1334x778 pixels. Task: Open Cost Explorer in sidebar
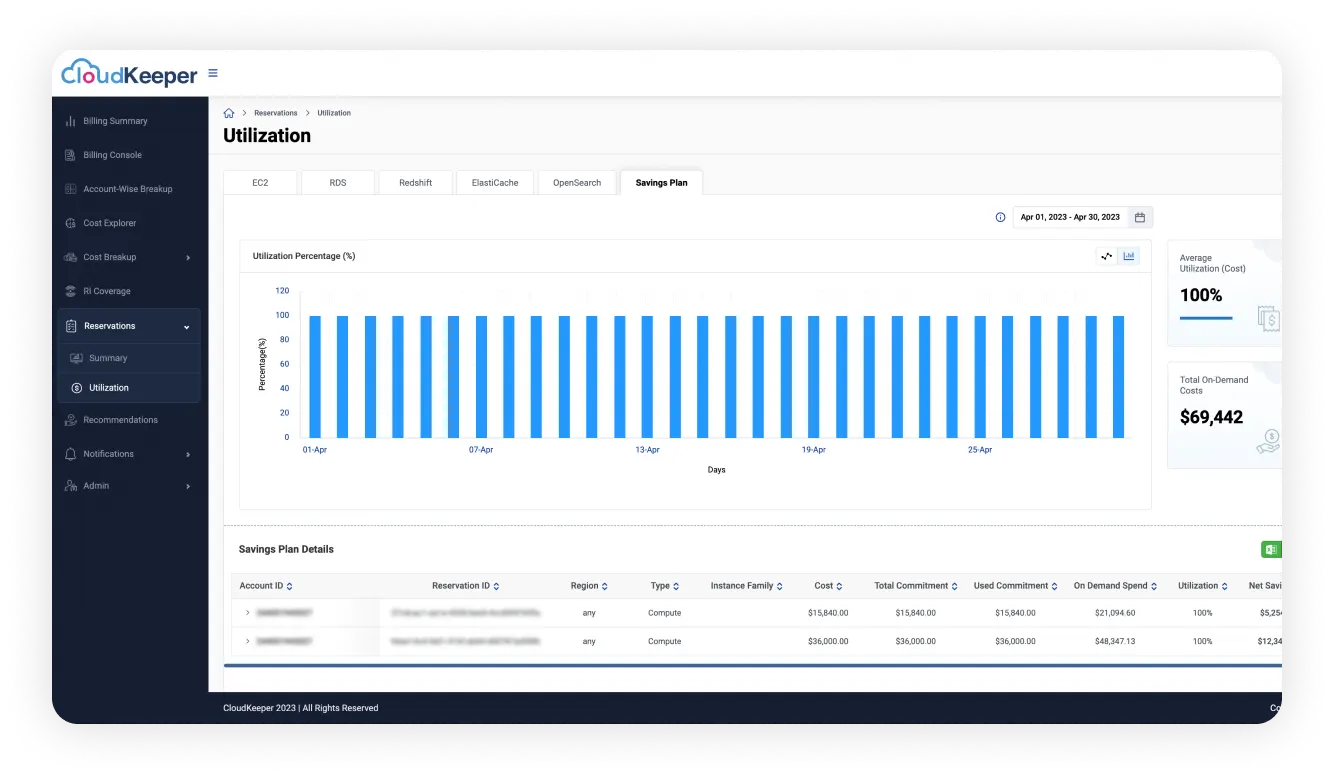coord(109,223)
